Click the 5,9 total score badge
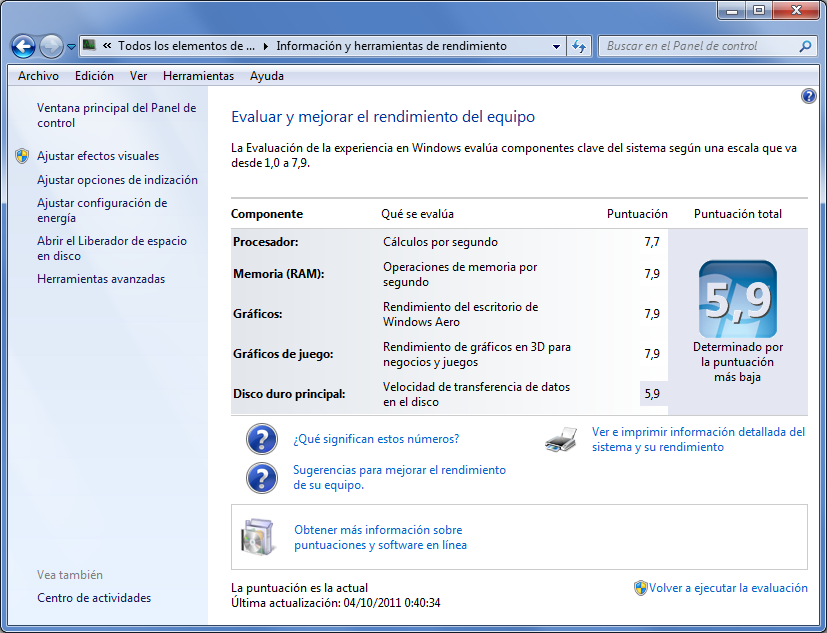Screen dimensions: 827x633 [737, 298]
